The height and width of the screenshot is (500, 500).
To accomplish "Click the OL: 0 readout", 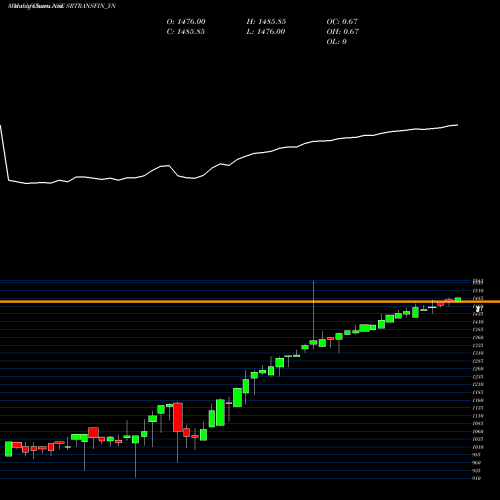I will pos(337,42).
